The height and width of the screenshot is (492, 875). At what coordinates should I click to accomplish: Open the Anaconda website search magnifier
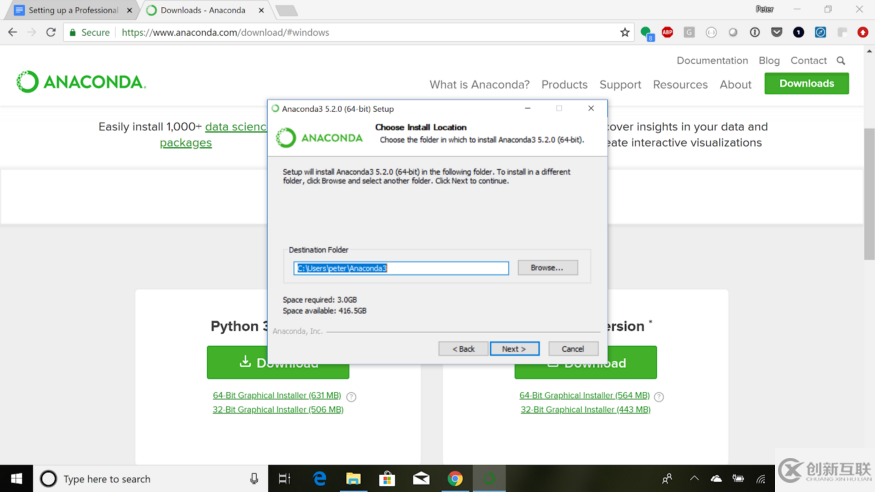coord(841,60)
